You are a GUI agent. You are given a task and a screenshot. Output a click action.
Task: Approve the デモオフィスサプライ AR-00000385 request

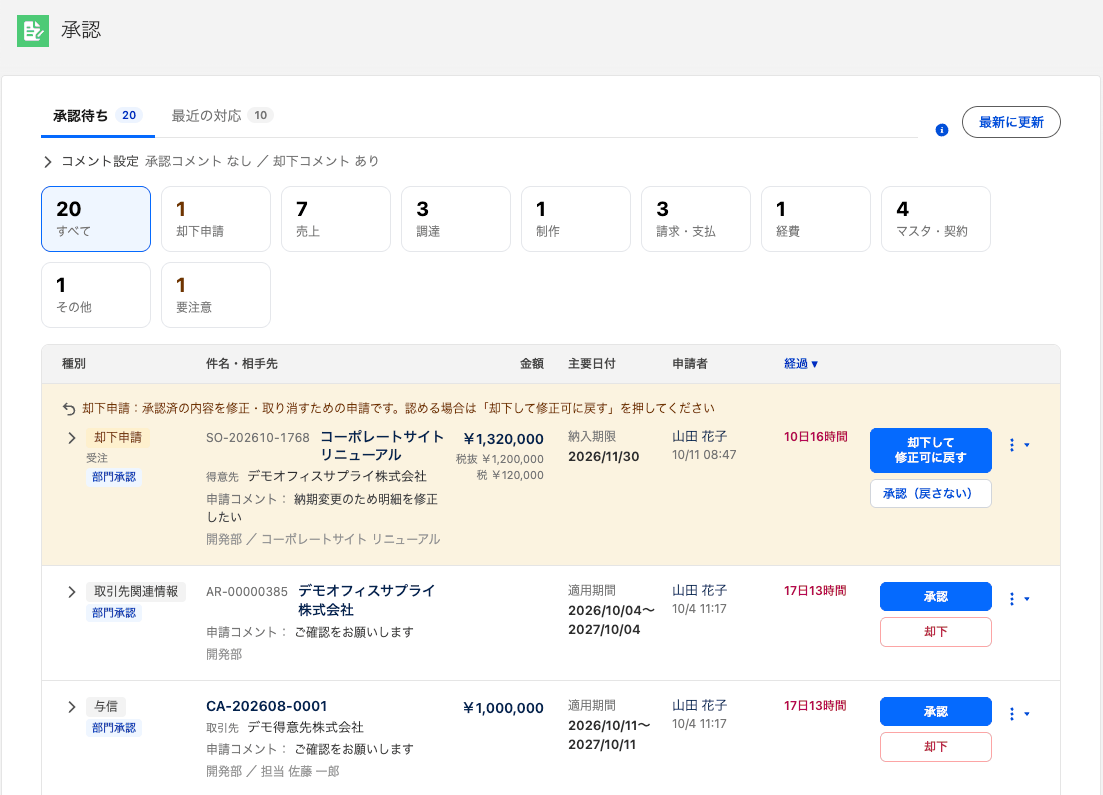click(936, 597)
